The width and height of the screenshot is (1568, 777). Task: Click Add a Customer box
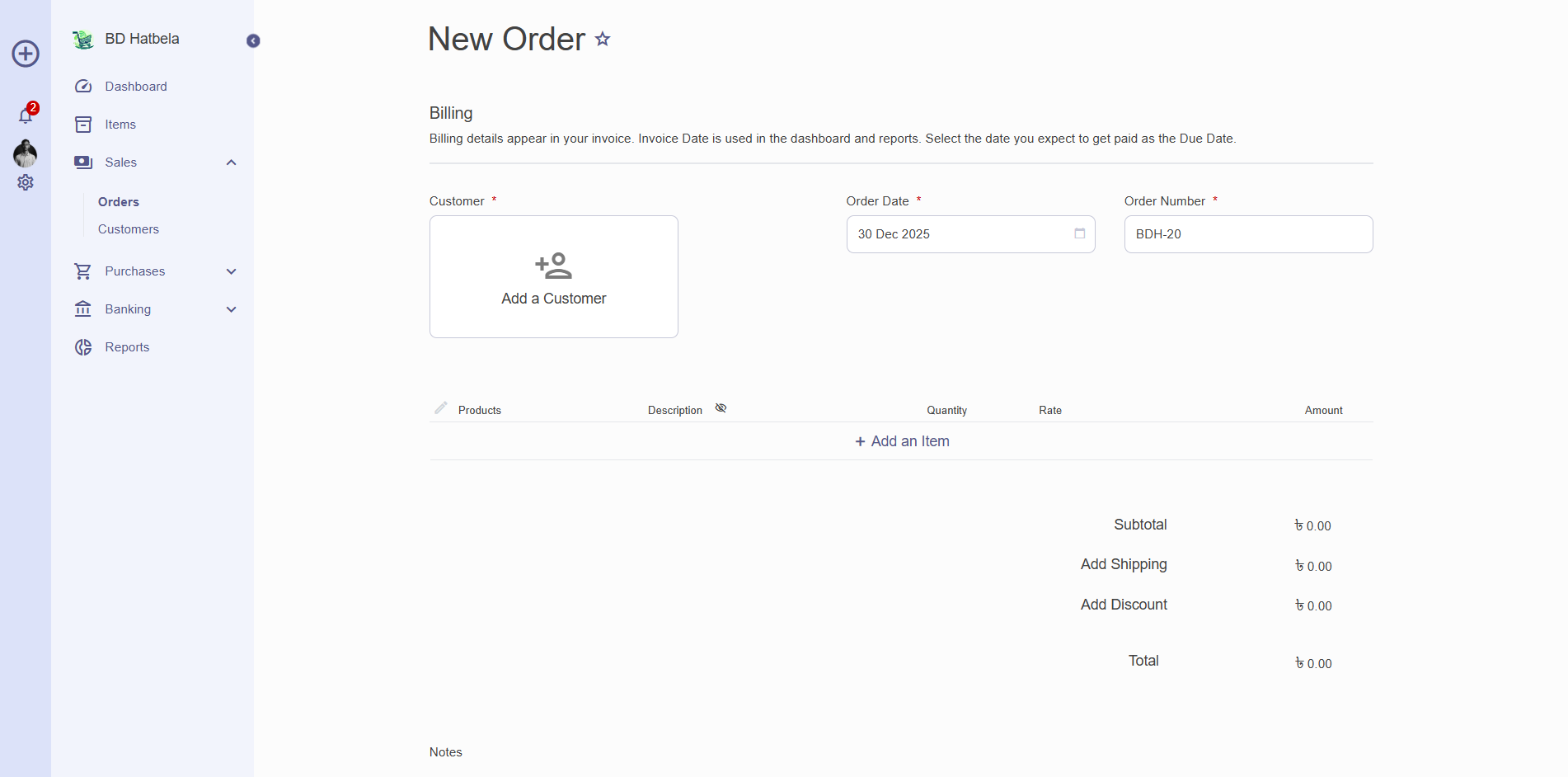(554, 277)
